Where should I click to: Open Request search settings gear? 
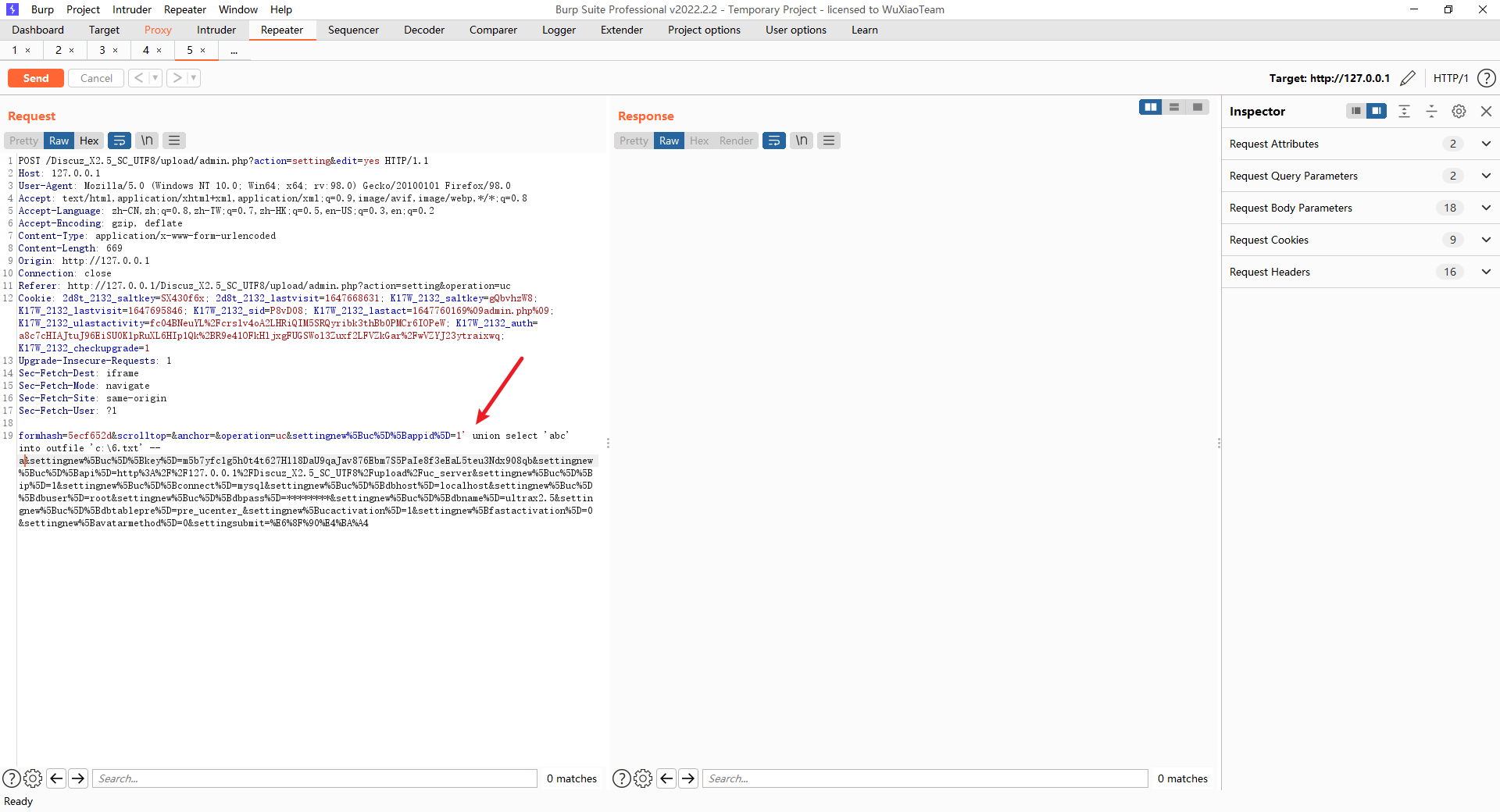click(x=33, y=778)
